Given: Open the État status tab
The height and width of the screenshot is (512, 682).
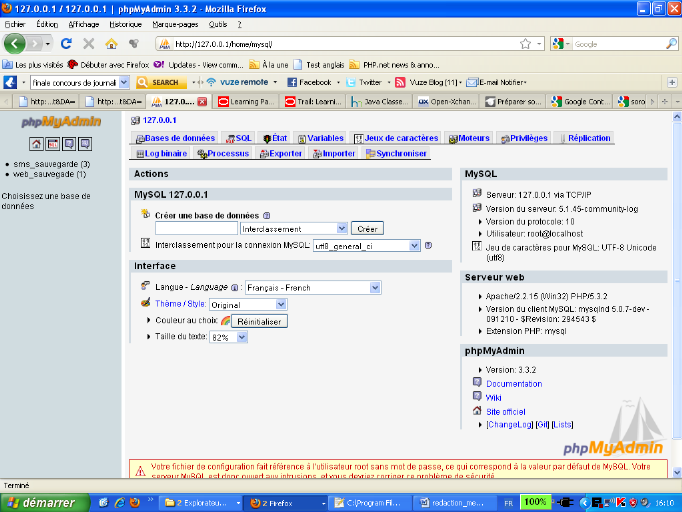Looking at the screenshot, I should [x=275, y=138].
